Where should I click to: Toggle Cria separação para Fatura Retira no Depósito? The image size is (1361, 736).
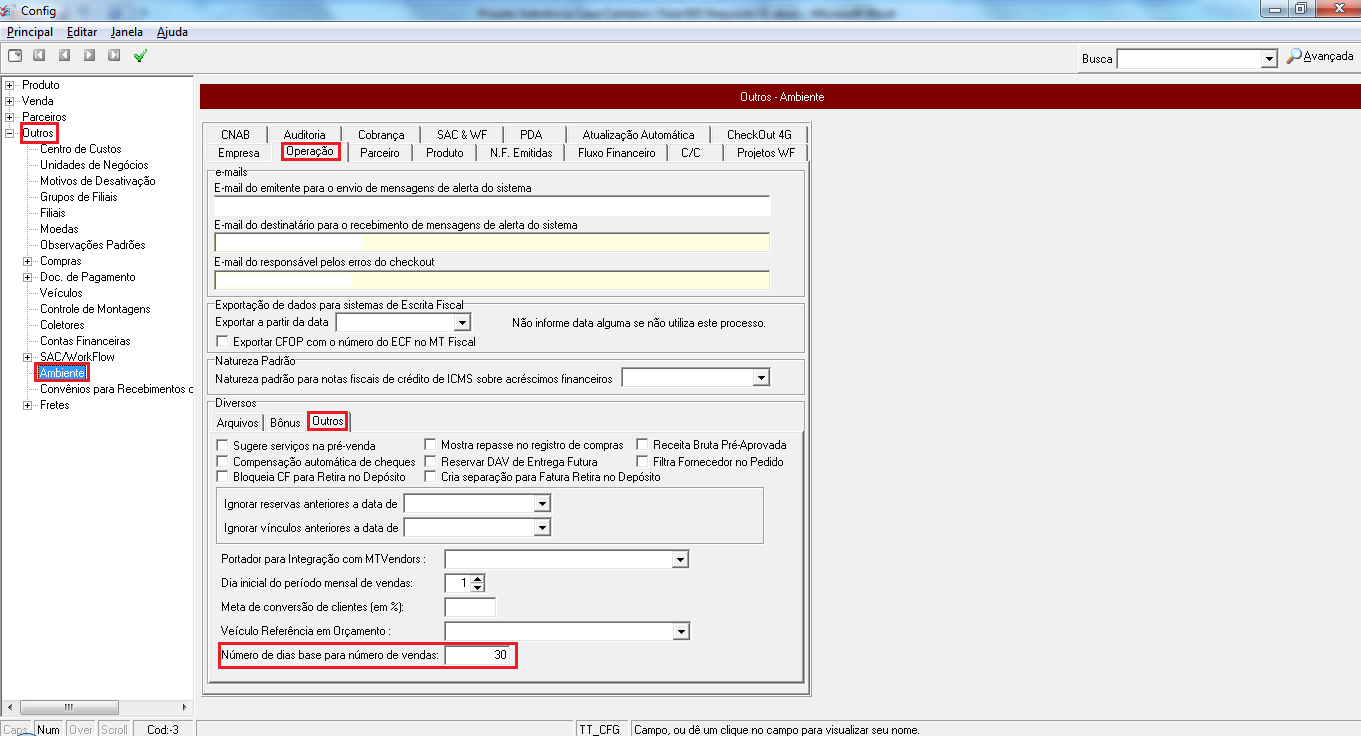pyautogui.click(x=430, y=478)
